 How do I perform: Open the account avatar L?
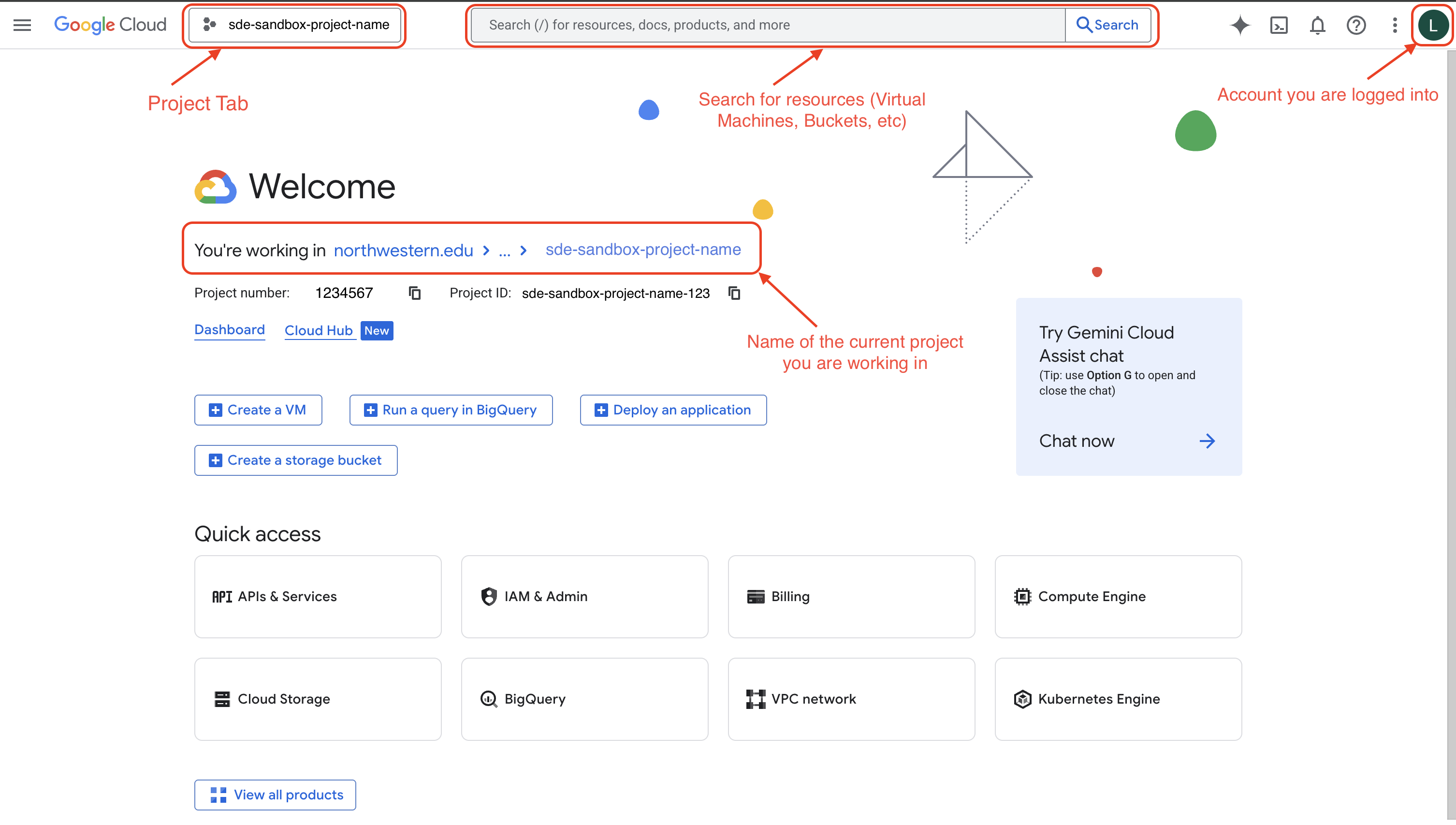(x=1432, y=25)
